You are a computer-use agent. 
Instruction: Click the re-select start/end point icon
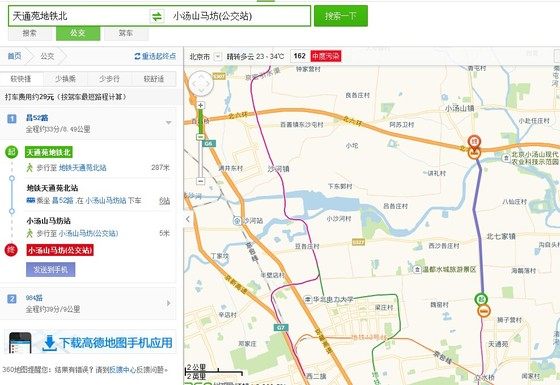click(x=138, y=56)
